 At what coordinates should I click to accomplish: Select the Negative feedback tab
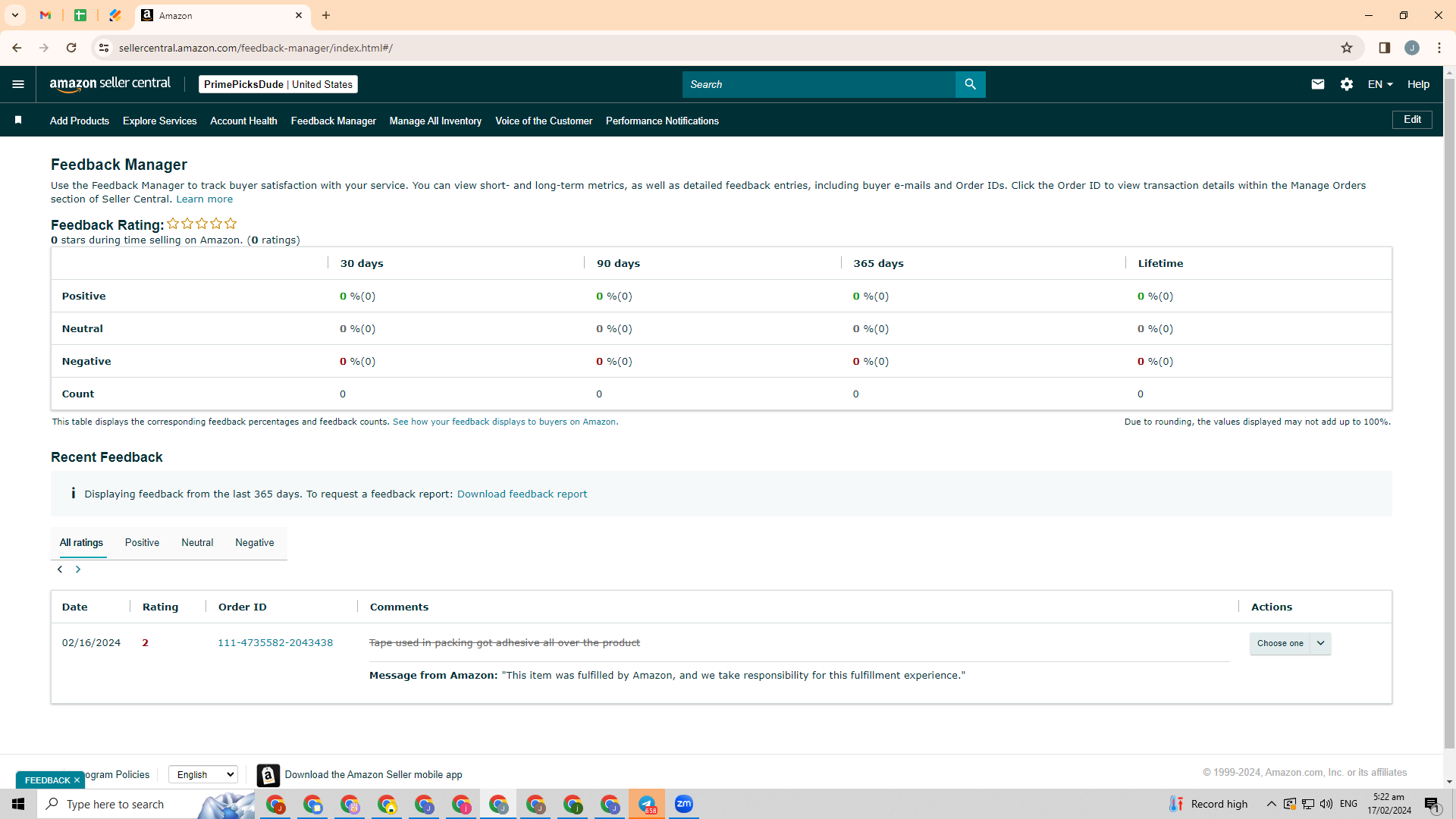[255, 543]
